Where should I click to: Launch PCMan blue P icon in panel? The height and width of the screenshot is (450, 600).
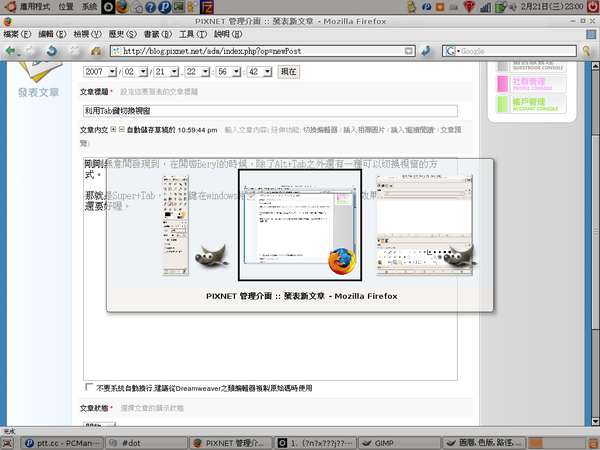point(164,7)
